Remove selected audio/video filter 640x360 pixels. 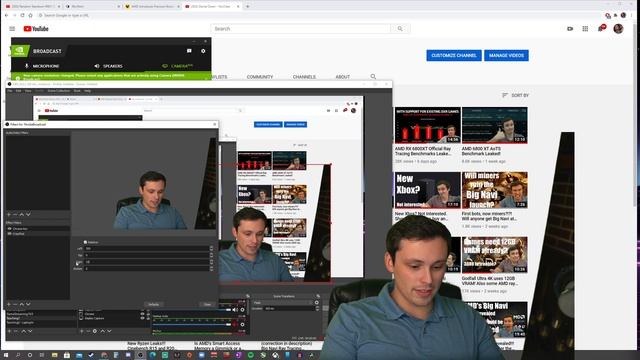(x=15, y=214)
